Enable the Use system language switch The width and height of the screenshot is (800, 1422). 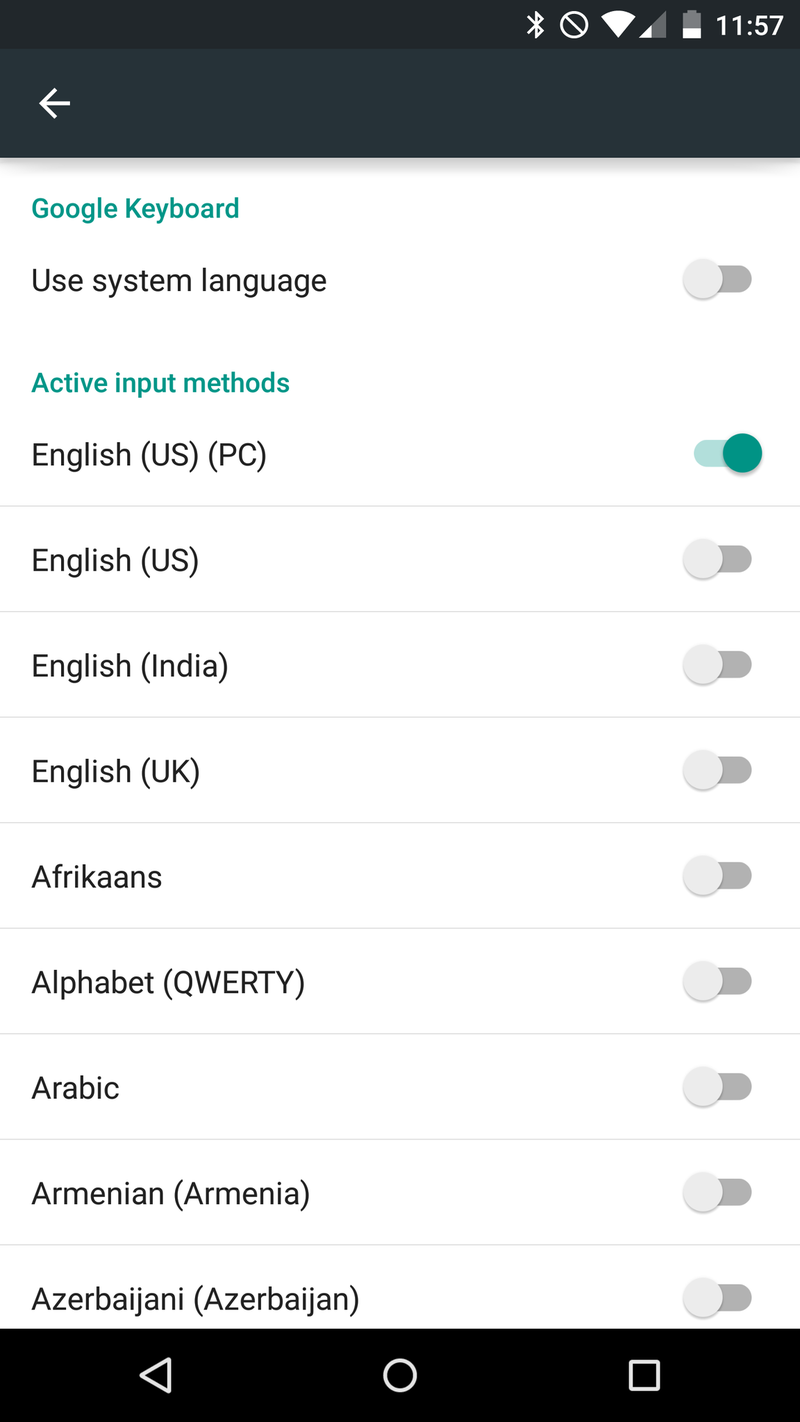(718, 280)
